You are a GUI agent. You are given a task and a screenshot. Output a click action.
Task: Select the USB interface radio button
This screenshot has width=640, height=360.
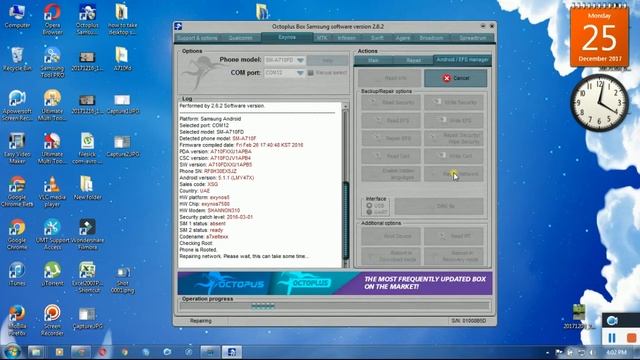click(x=369, y=205)
